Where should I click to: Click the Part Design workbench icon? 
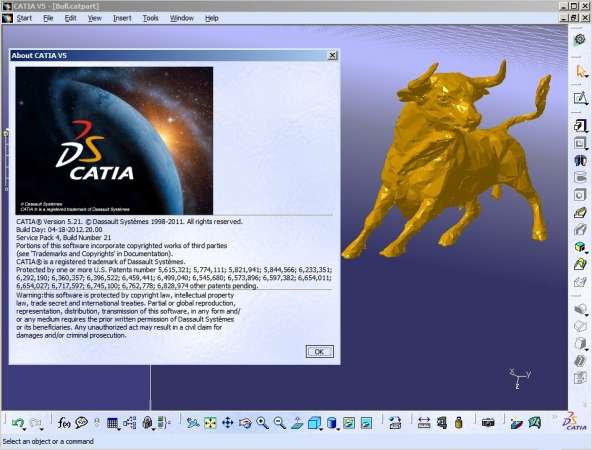coord(580,40)
